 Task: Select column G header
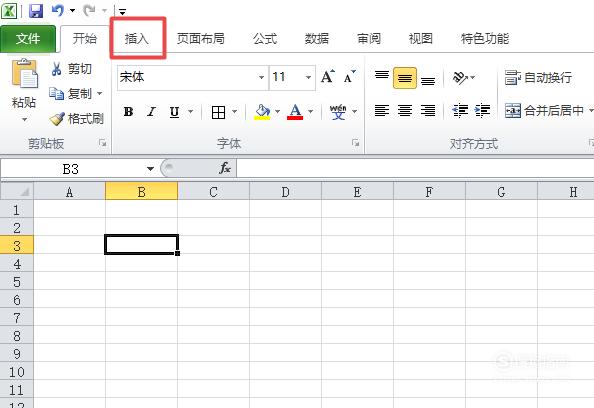pos(501,192)
